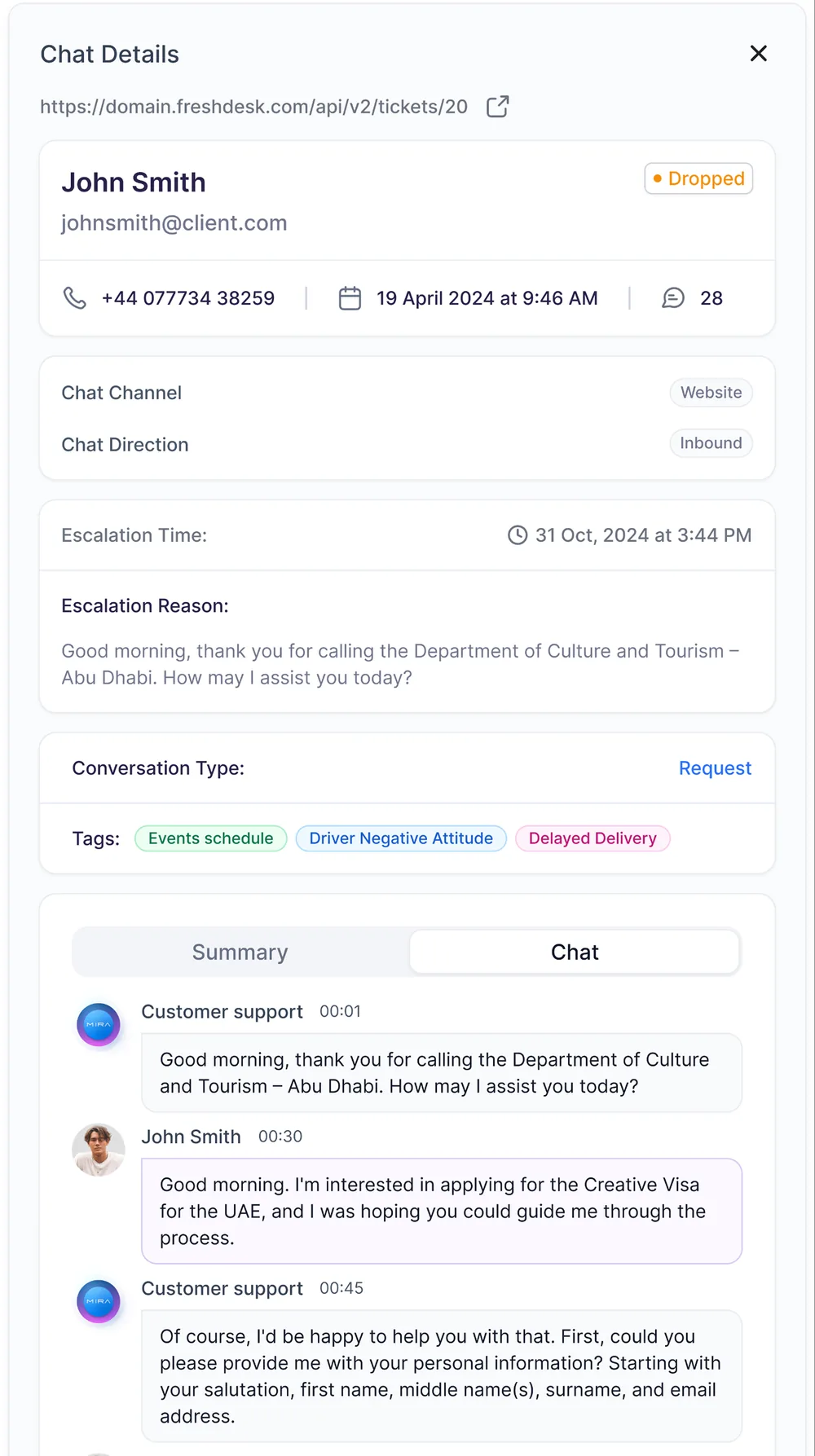Select the Chat tab
This screenshot has width=815, height=1456.
click(x=575, y=952)
